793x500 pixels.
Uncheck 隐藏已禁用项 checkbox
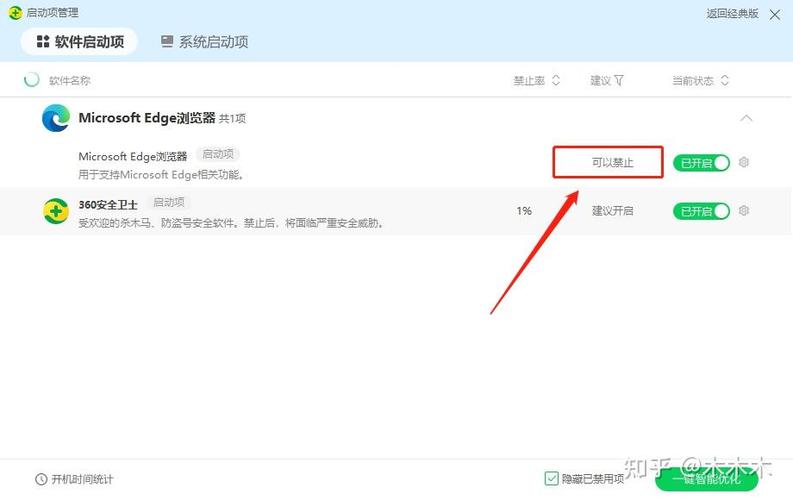coord(551,478)
